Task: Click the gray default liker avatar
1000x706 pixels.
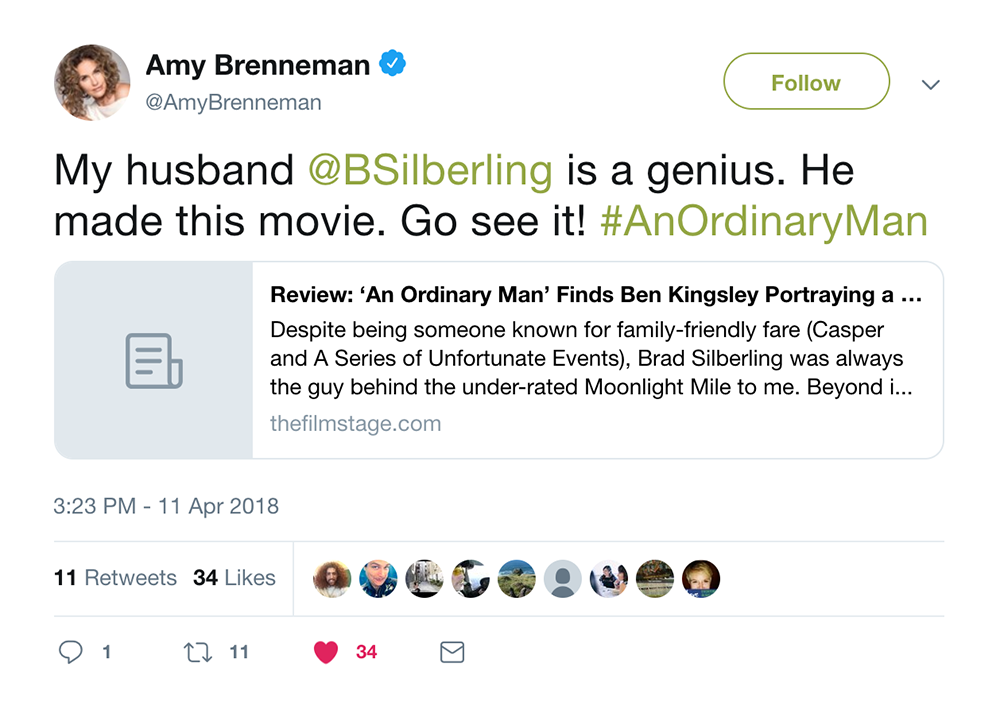Action: coord(562,579)
